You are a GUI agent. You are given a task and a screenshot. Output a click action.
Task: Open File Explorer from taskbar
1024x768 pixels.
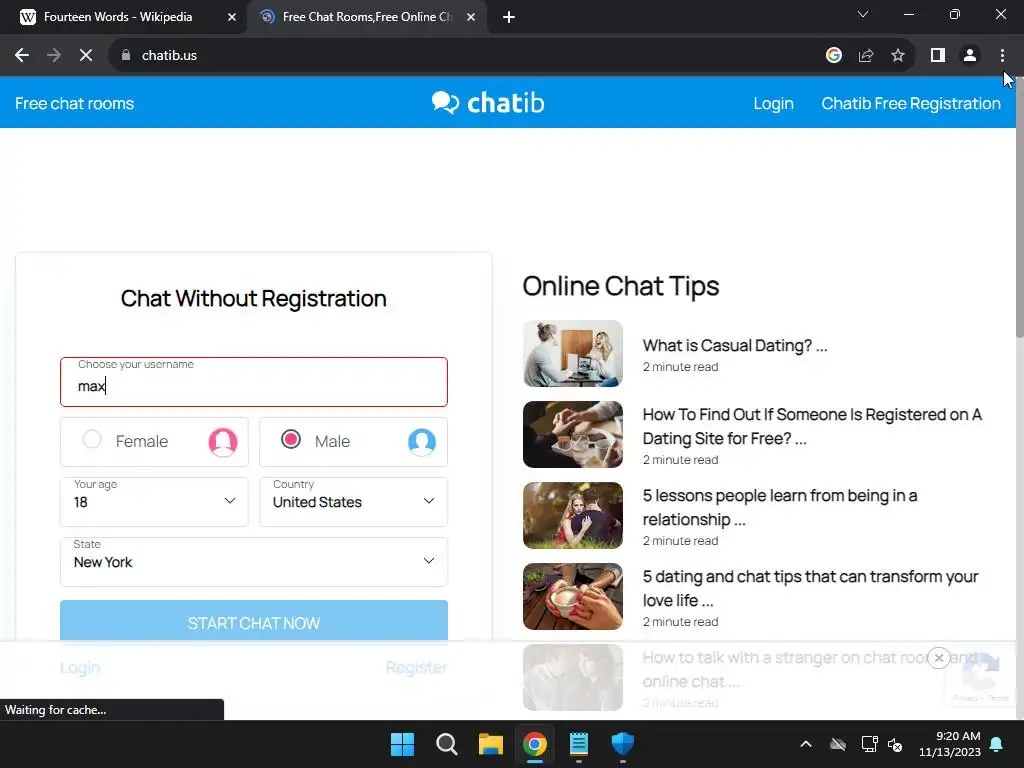tap(490, 744)
